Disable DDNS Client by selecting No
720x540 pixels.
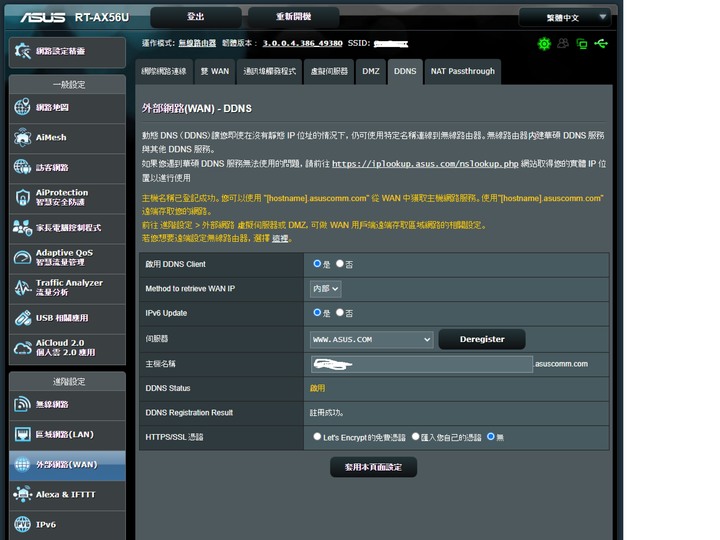(340, 264)
